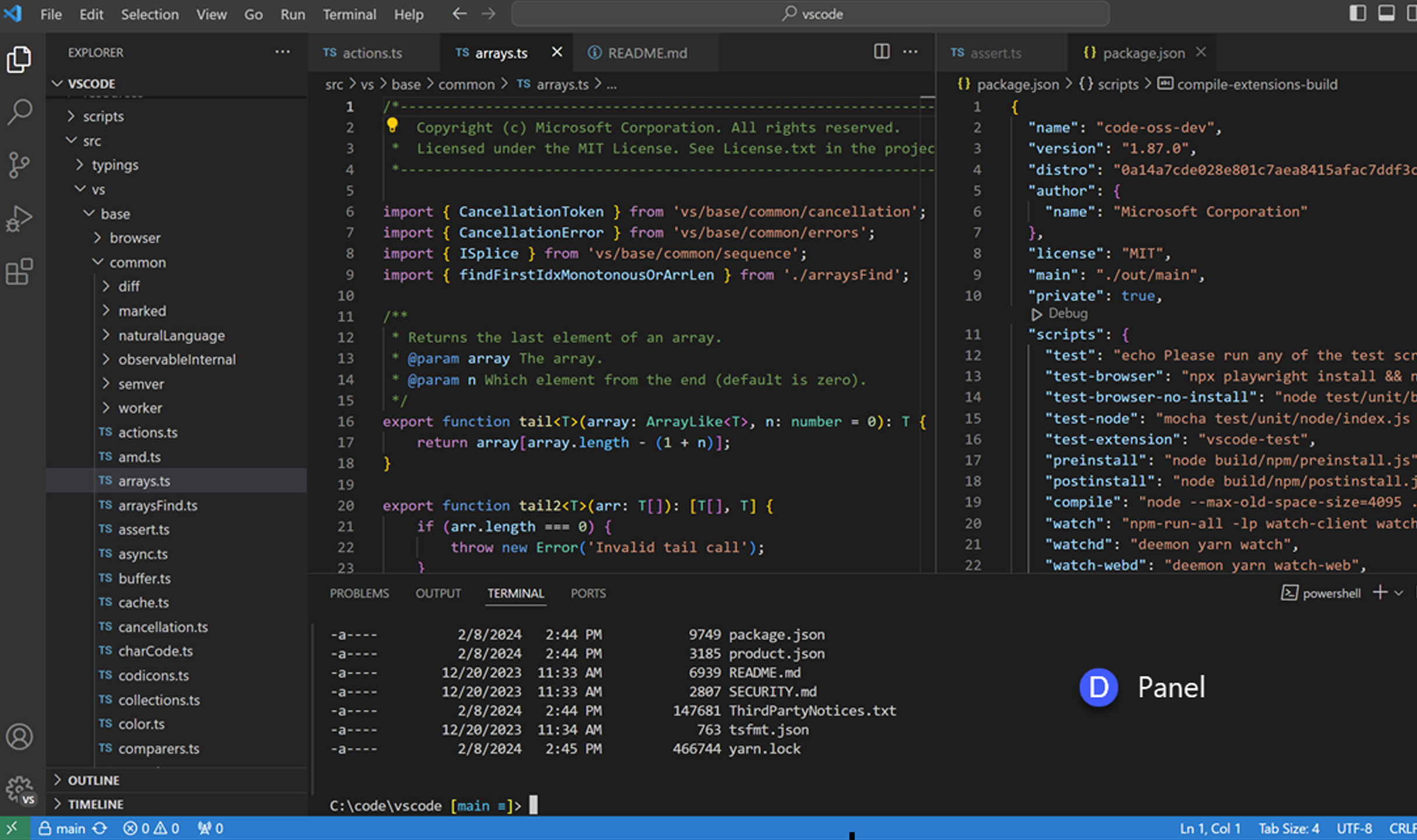Open arraysFind.ts in the explorer

[176, 505]
